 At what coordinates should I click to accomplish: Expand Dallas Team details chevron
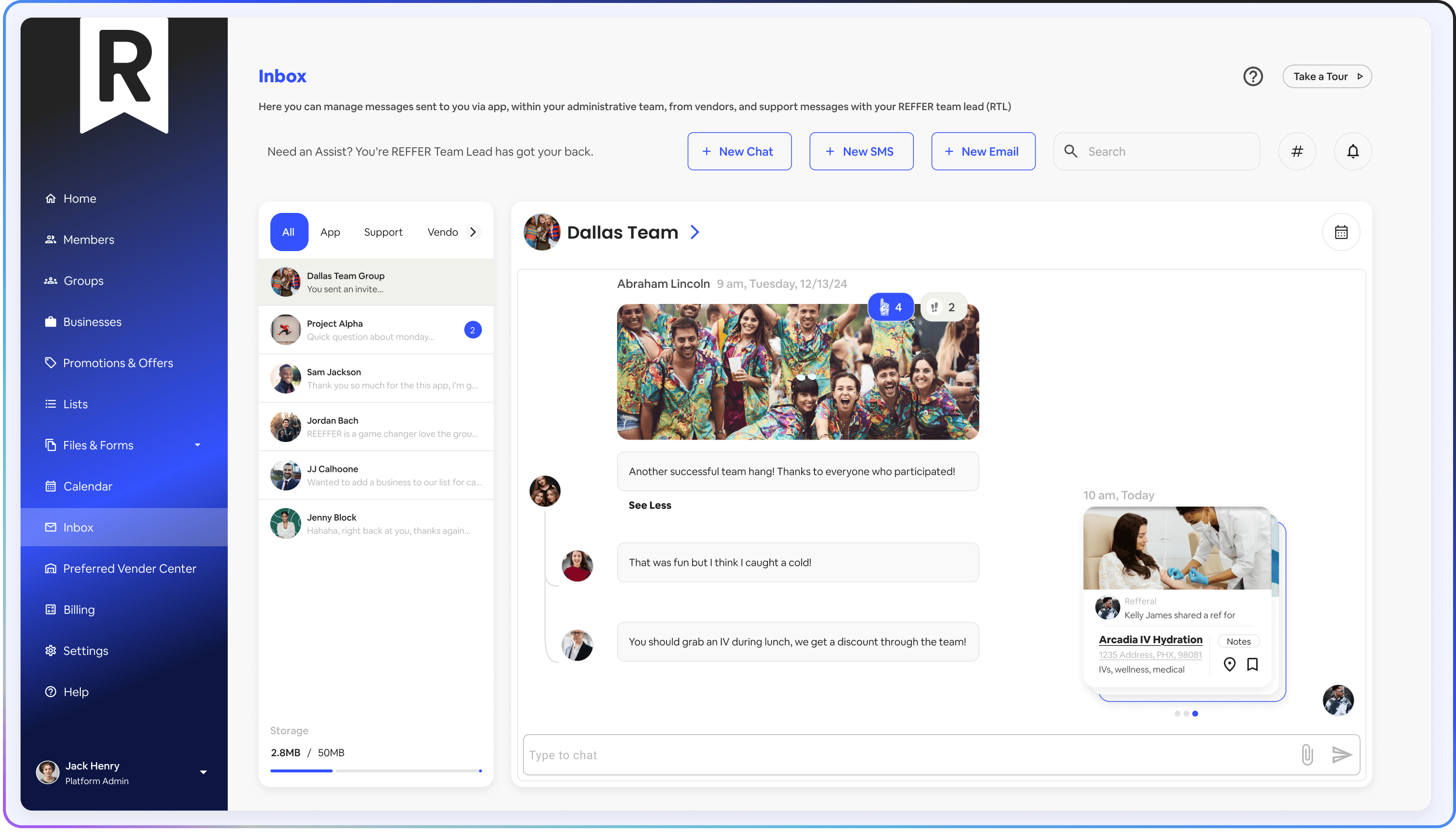(x=694, y=232)
